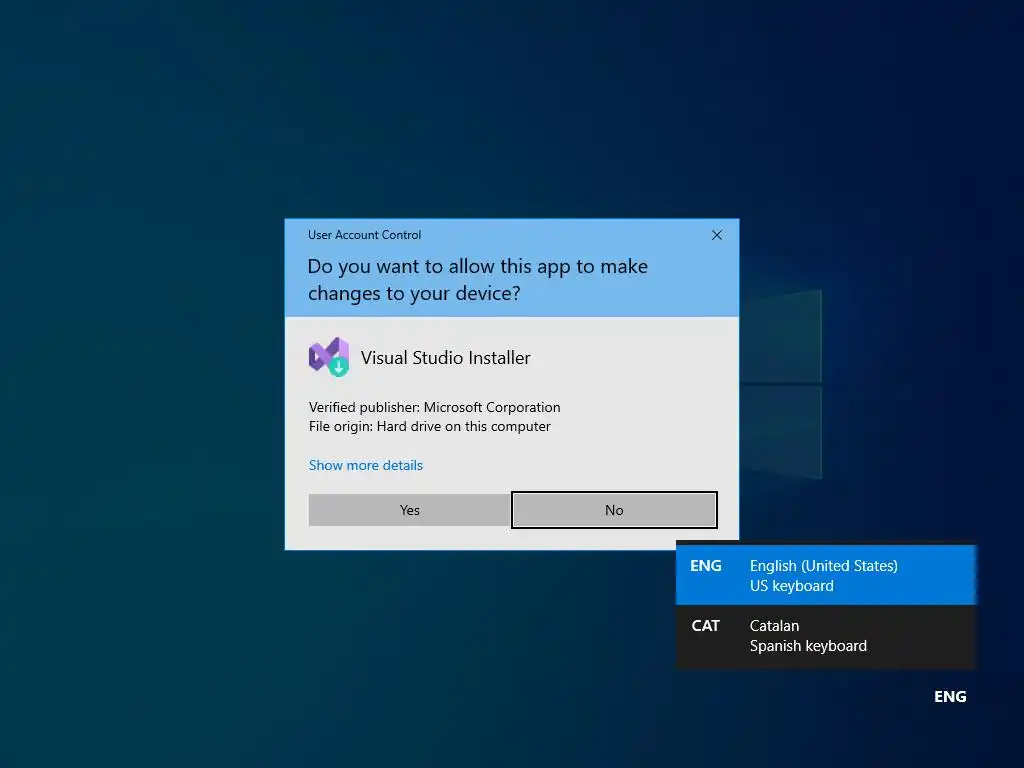Select English (United States) US keyboard
This screenshot has height=768, width=1024.
(x=826, y=575)
